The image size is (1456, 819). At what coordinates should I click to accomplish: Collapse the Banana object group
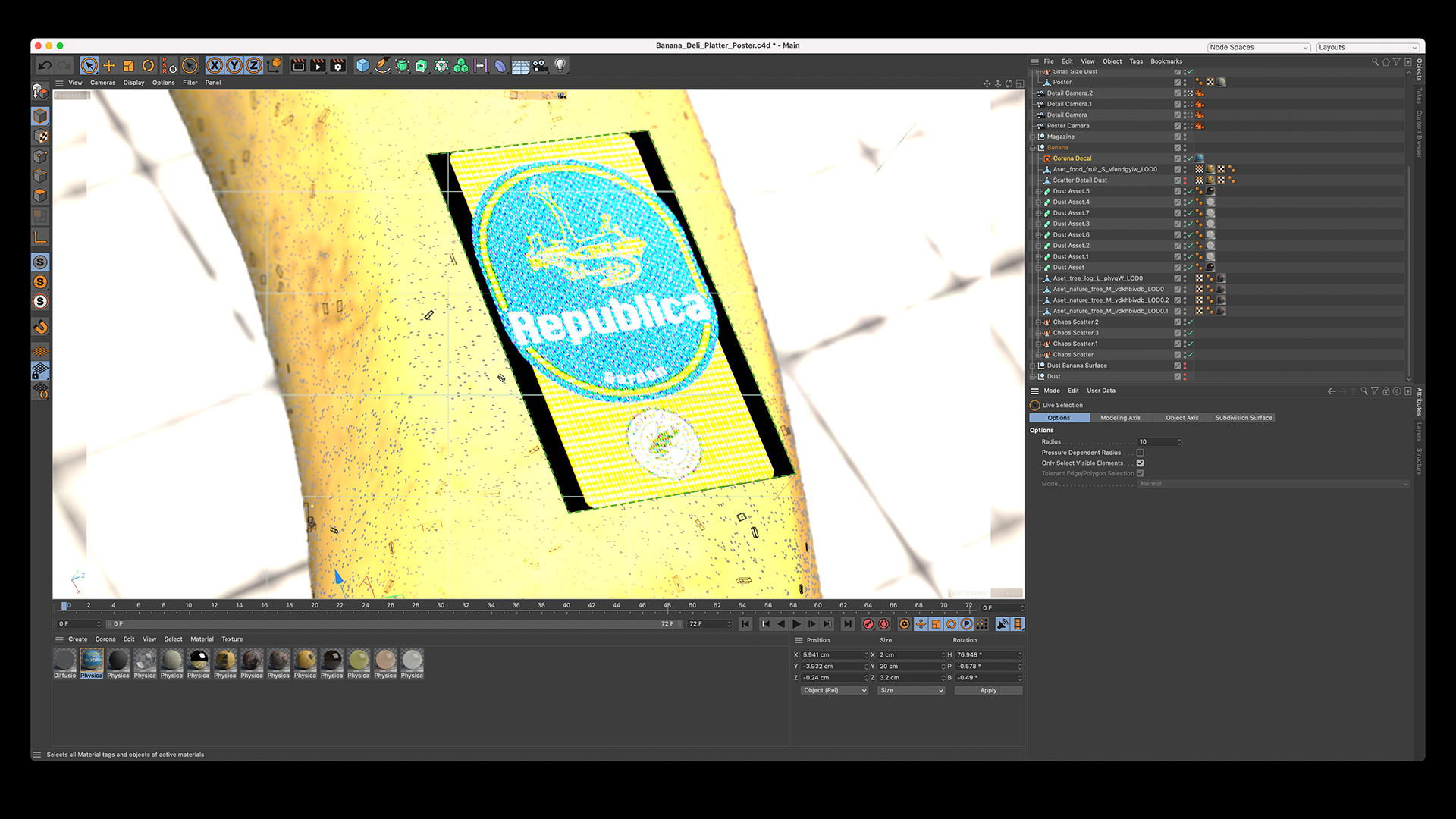(x=1033, y=148)
